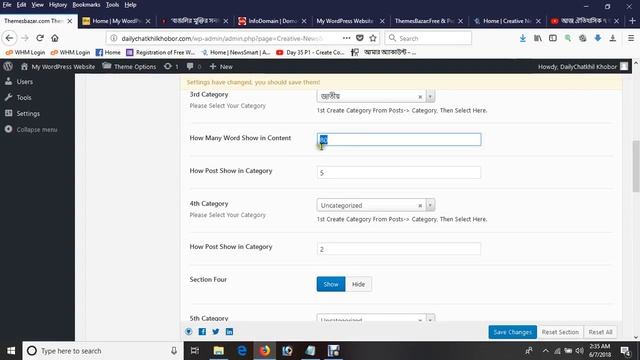Switch to InfoDomain tab
640x360 pixels.
[x=273, y=21]
